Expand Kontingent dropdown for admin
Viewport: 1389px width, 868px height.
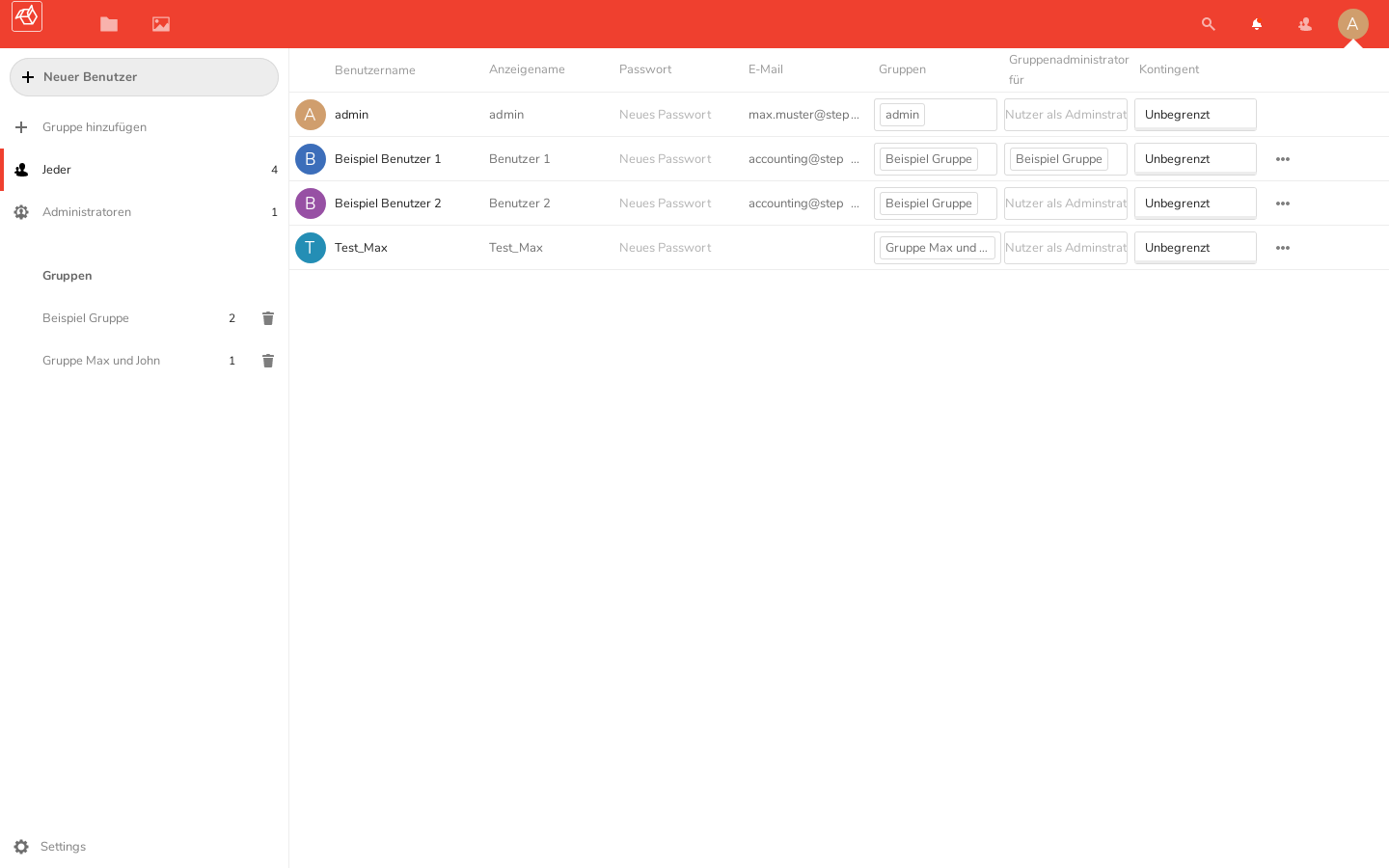(1195, 115)
